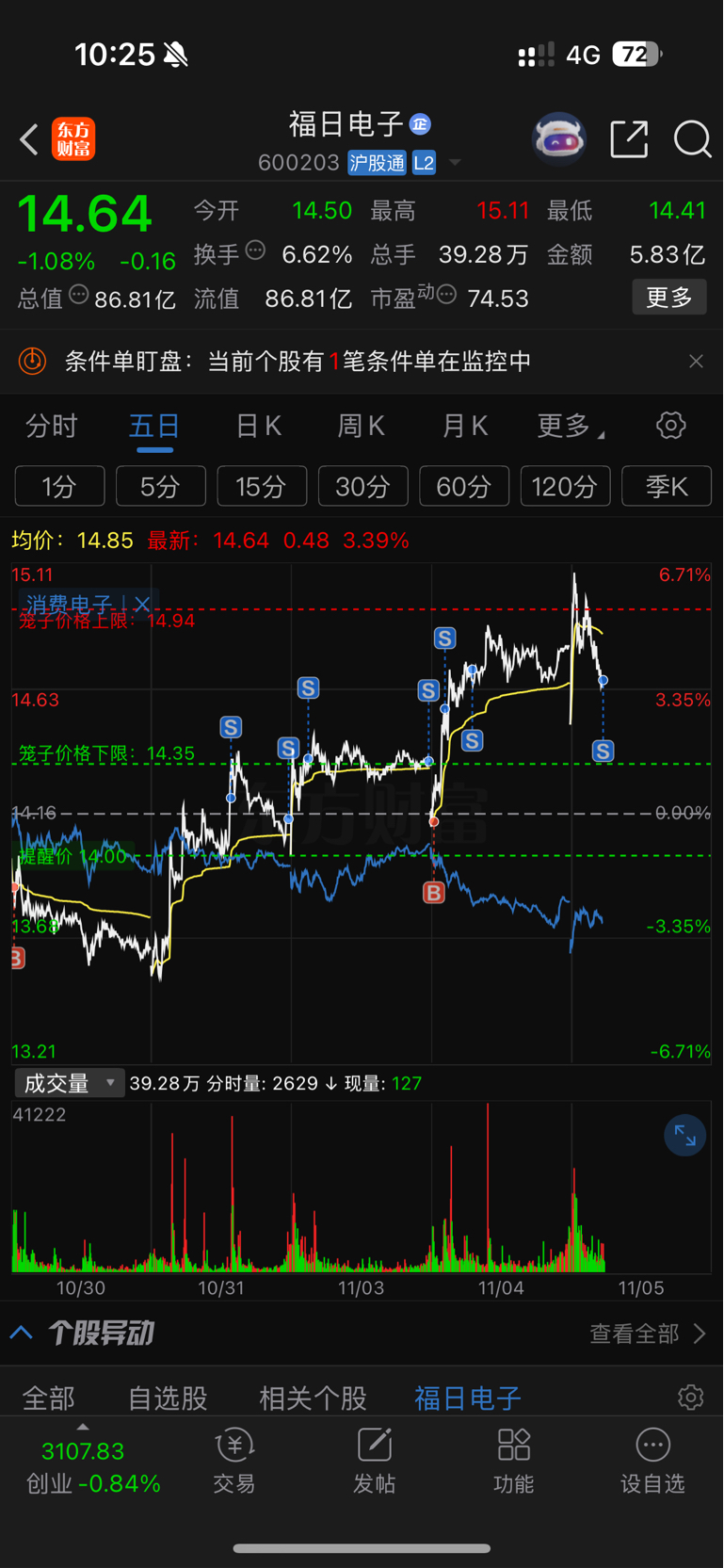Viewport: 724px width, 1568px height.
Task: Select the 5分 period button
Action: [x=161, y=486]
